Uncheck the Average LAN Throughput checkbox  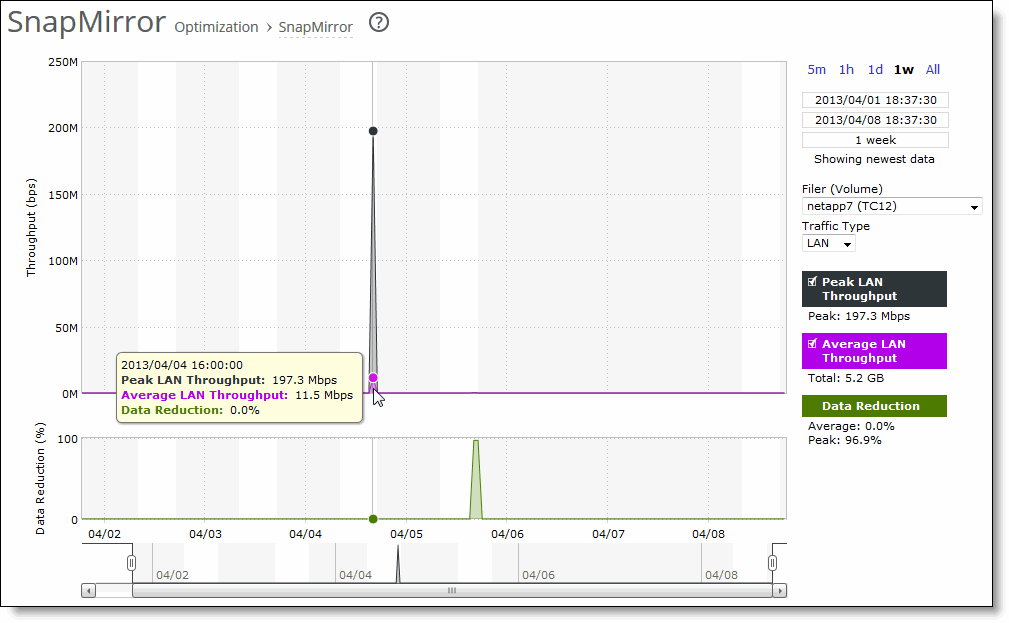coord(813,344)
